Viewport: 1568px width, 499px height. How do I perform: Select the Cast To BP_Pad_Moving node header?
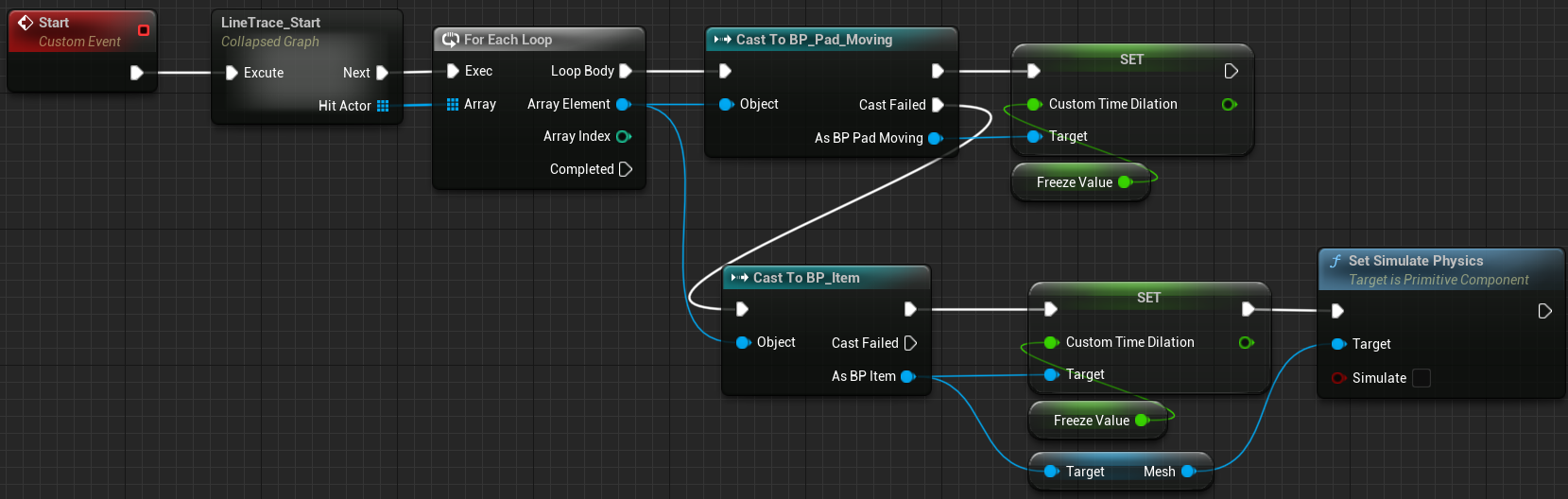point(832,40)
